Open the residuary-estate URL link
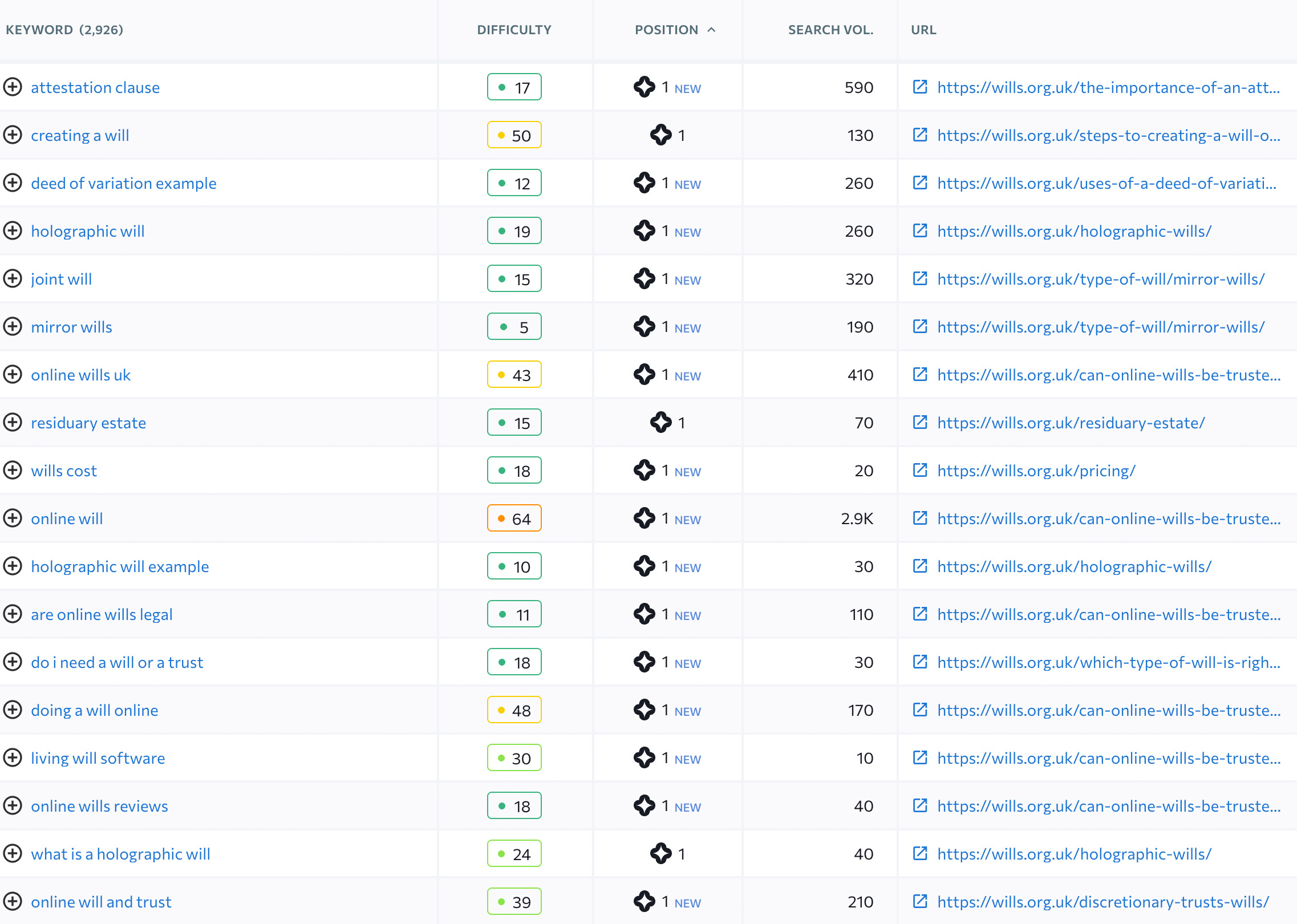The image size is (1297, 924). tap(1071, 423)
